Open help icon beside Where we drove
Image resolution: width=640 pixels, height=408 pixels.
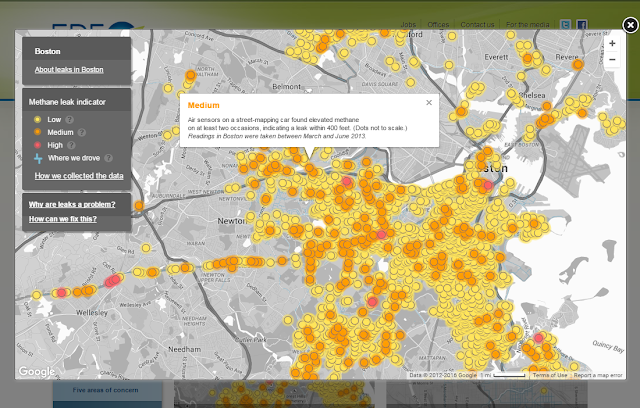[108, 158]
